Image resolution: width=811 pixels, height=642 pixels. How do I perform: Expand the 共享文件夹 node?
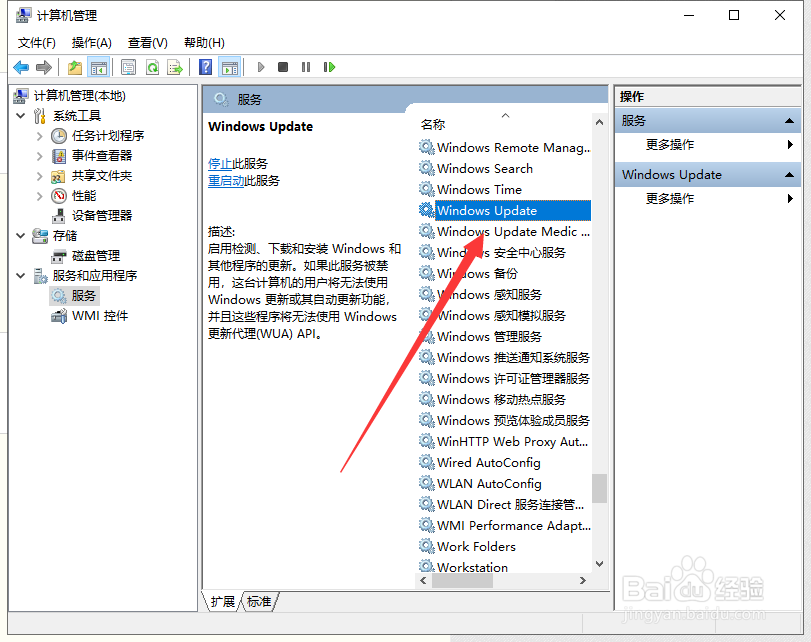pyautogui.click(x=40, y=176)
